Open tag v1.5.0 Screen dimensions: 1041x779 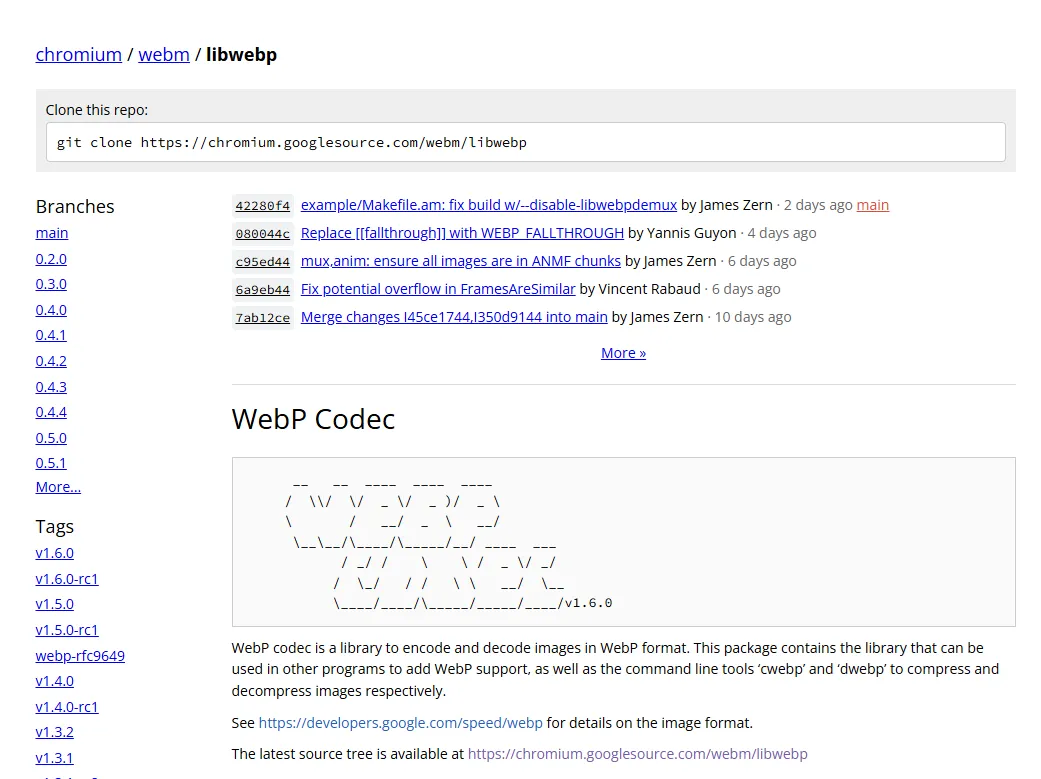click(x=54, y=604)
